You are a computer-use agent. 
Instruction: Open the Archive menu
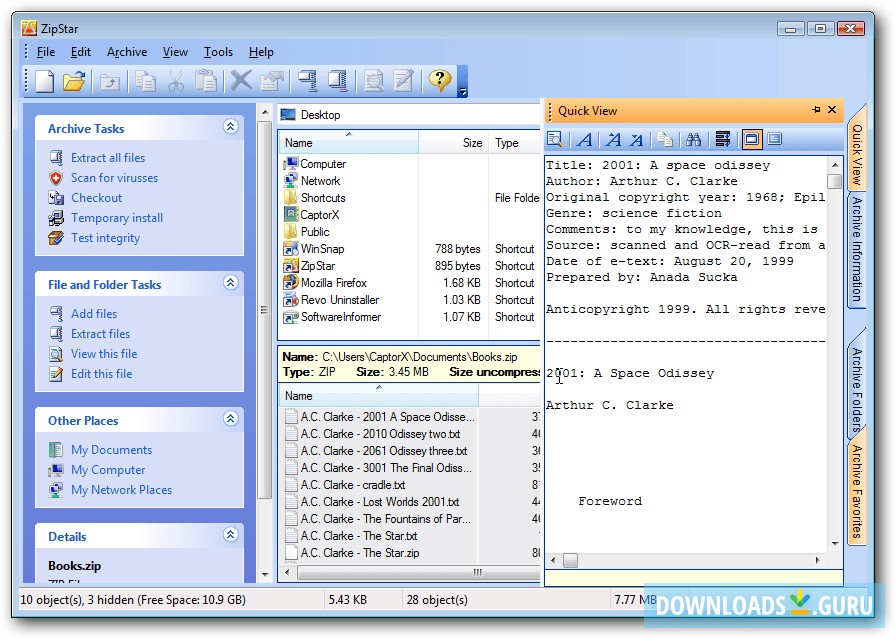127,52
